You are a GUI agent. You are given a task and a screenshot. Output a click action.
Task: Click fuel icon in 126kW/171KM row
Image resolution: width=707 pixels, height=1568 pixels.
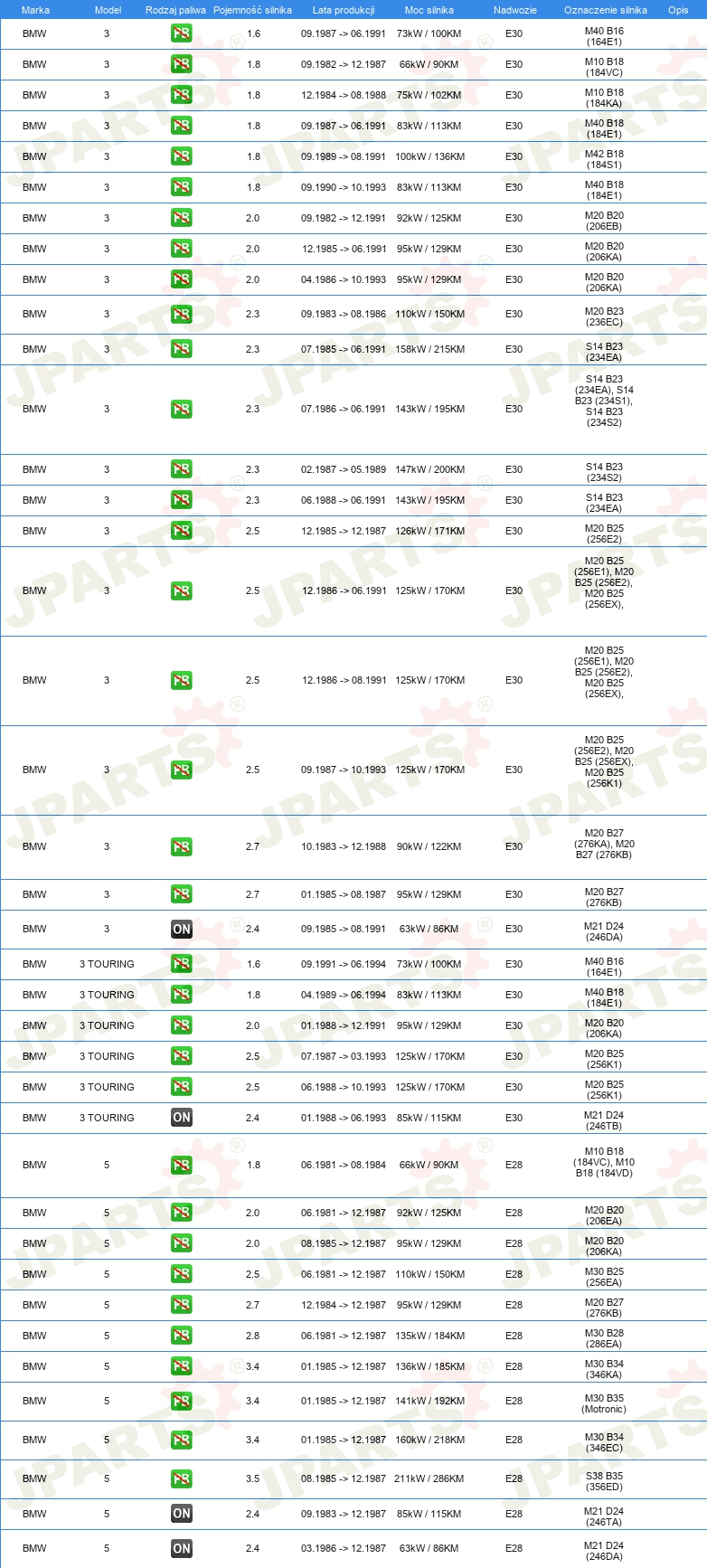182,531
